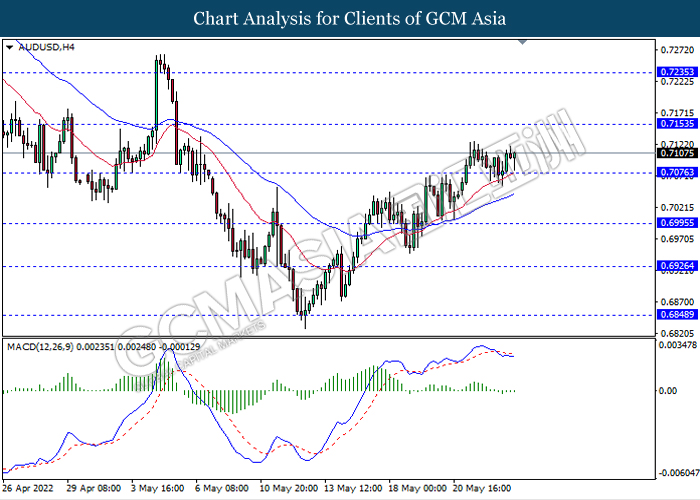Click the 18 May 00:00 time label
Screen dimensions: 700x500
pyautogui.click(x=417, y=488)
